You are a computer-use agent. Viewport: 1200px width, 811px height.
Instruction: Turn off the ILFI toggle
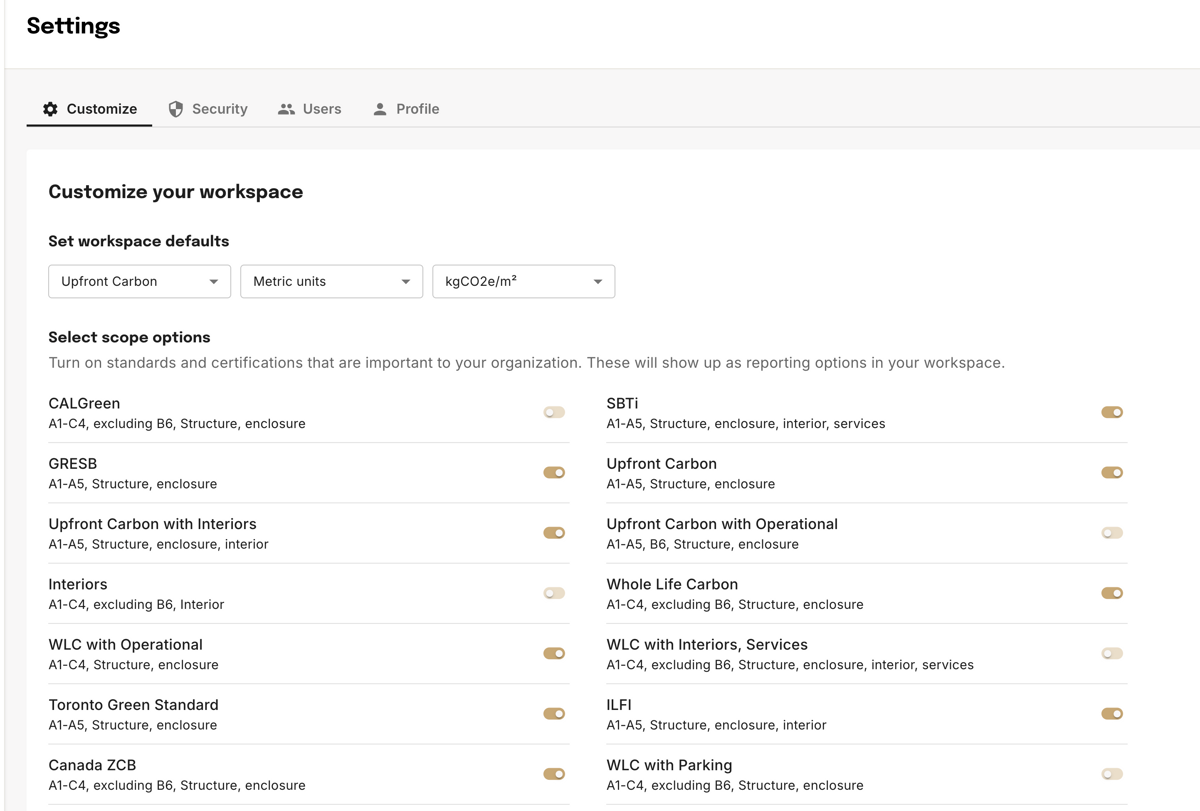pos(1112,713)
